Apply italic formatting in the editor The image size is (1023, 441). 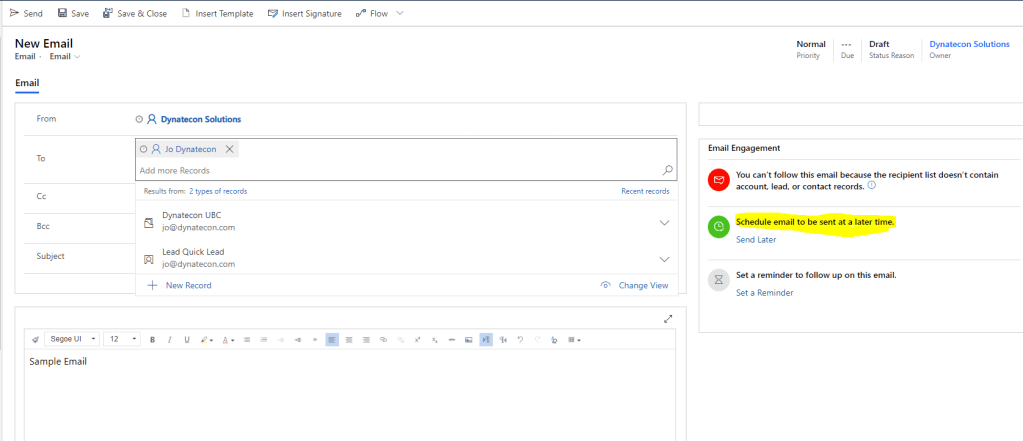point(170,340)
